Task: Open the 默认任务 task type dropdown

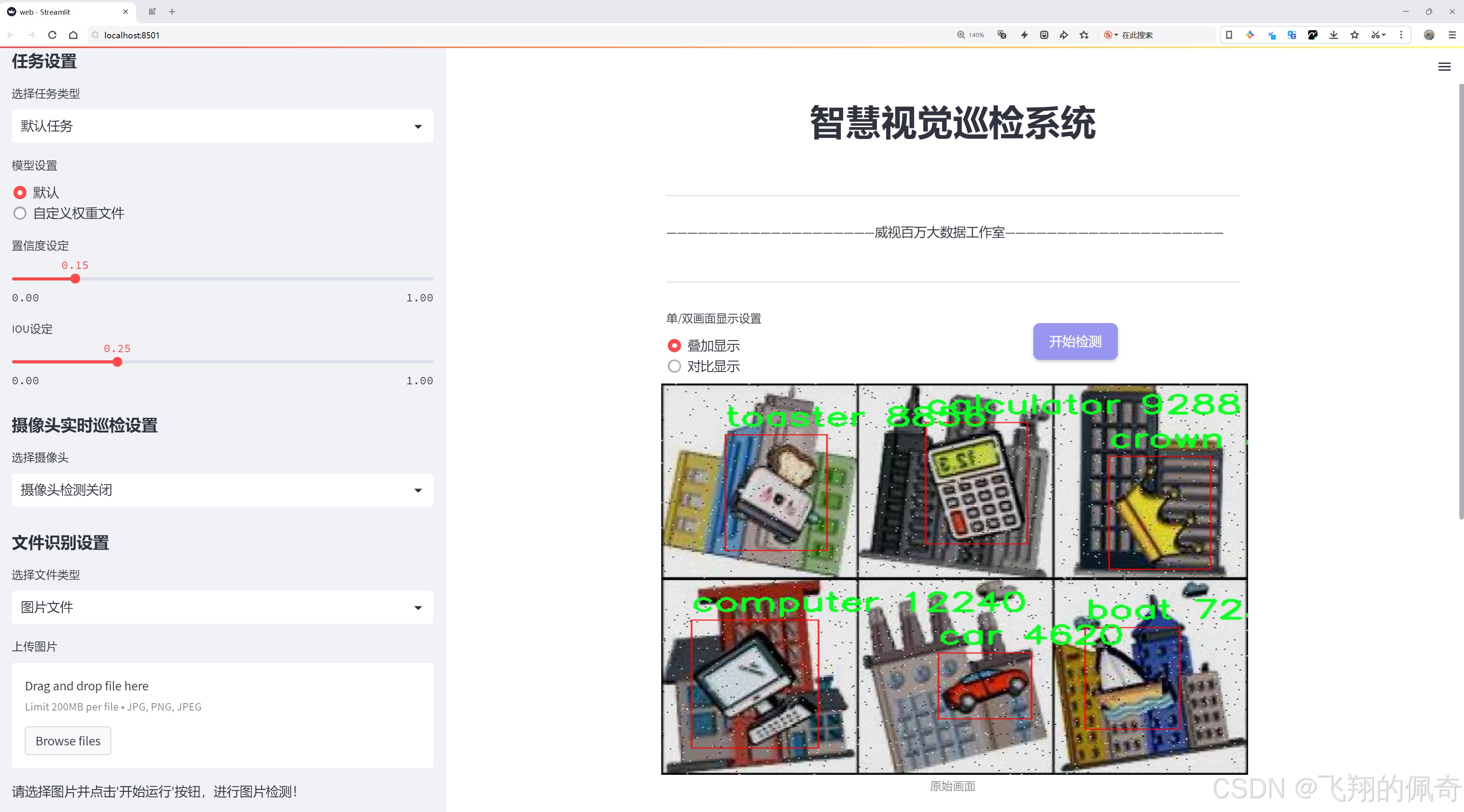Action: click(222, 126)
